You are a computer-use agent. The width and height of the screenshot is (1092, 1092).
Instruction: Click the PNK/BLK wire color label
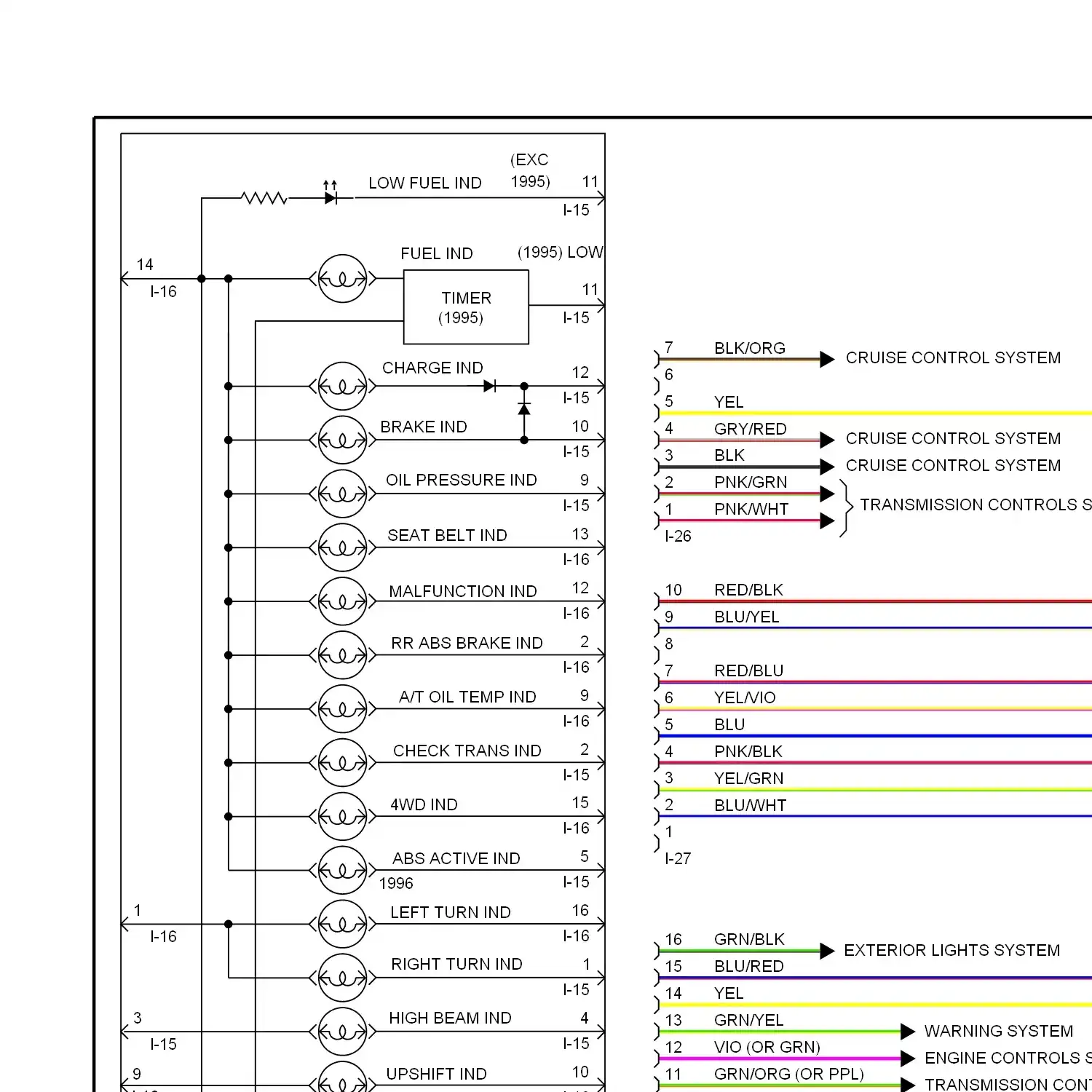pos(748,751)
